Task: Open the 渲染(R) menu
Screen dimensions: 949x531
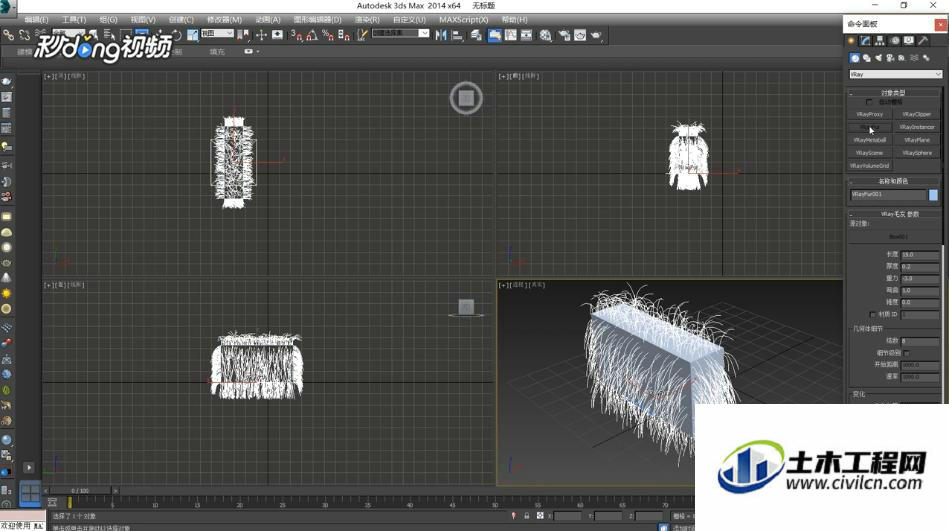Action: click(x=367, y=20)
